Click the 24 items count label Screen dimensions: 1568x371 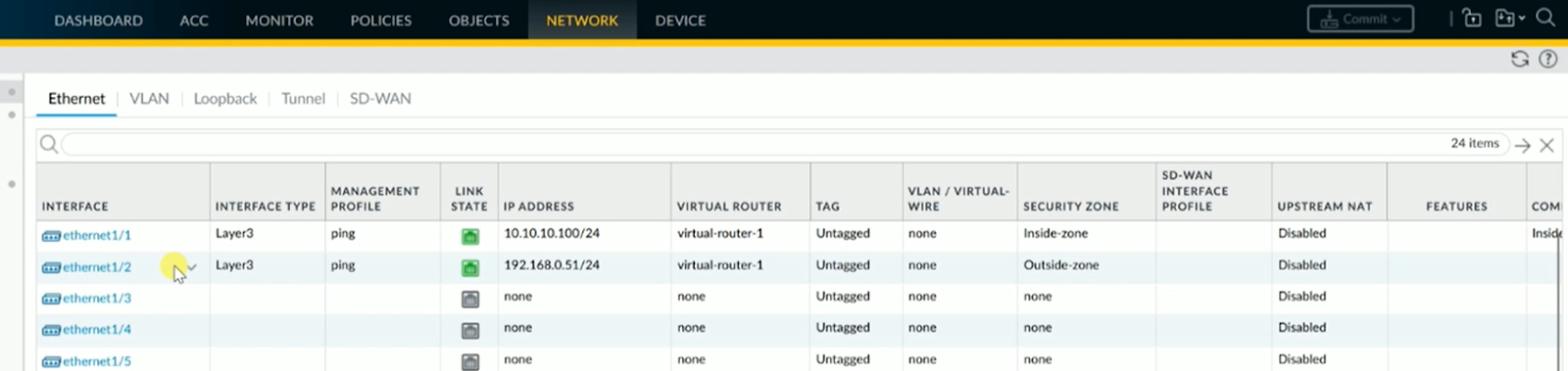1475,143
